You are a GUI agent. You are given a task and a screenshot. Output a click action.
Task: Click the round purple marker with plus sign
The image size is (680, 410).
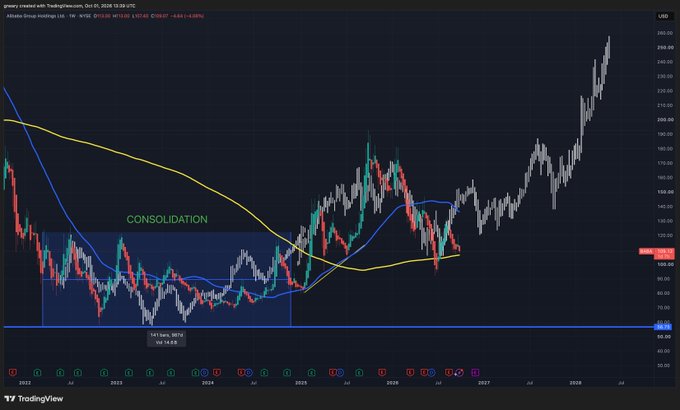click(460, 372)
